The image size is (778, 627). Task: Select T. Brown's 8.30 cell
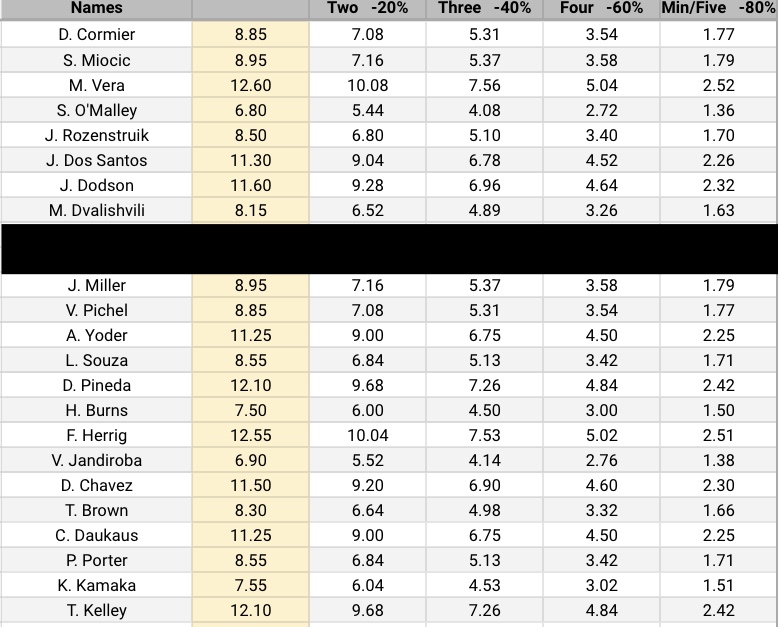pos(250,510)
